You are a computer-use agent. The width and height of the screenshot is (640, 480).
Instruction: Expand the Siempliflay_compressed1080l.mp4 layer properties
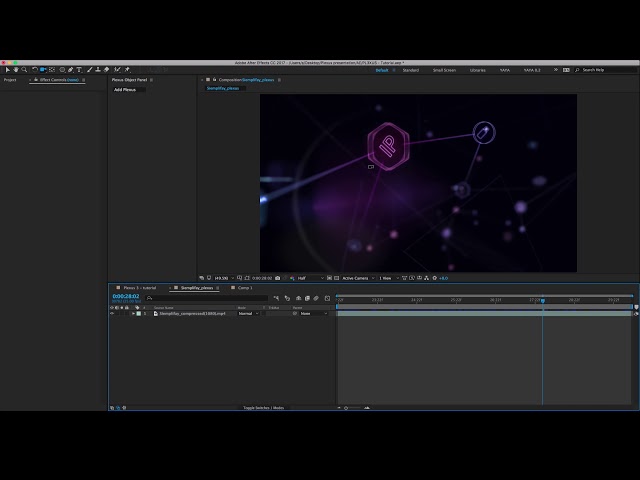(x=133, y=313)
